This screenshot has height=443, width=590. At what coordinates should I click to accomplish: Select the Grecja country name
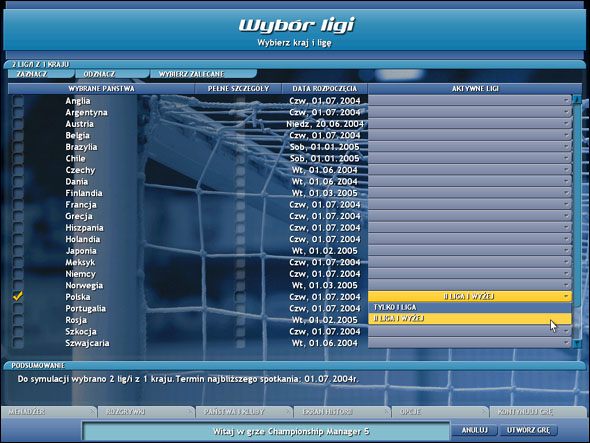point(79,216)
